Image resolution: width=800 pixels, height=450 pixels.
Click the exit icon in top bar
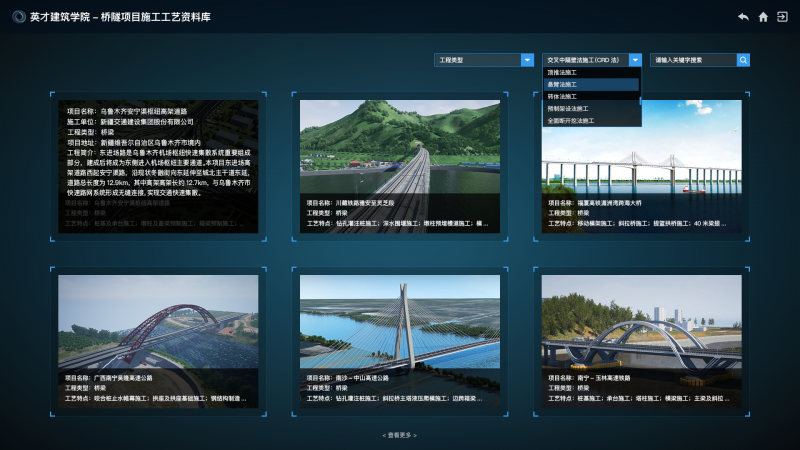782,17
